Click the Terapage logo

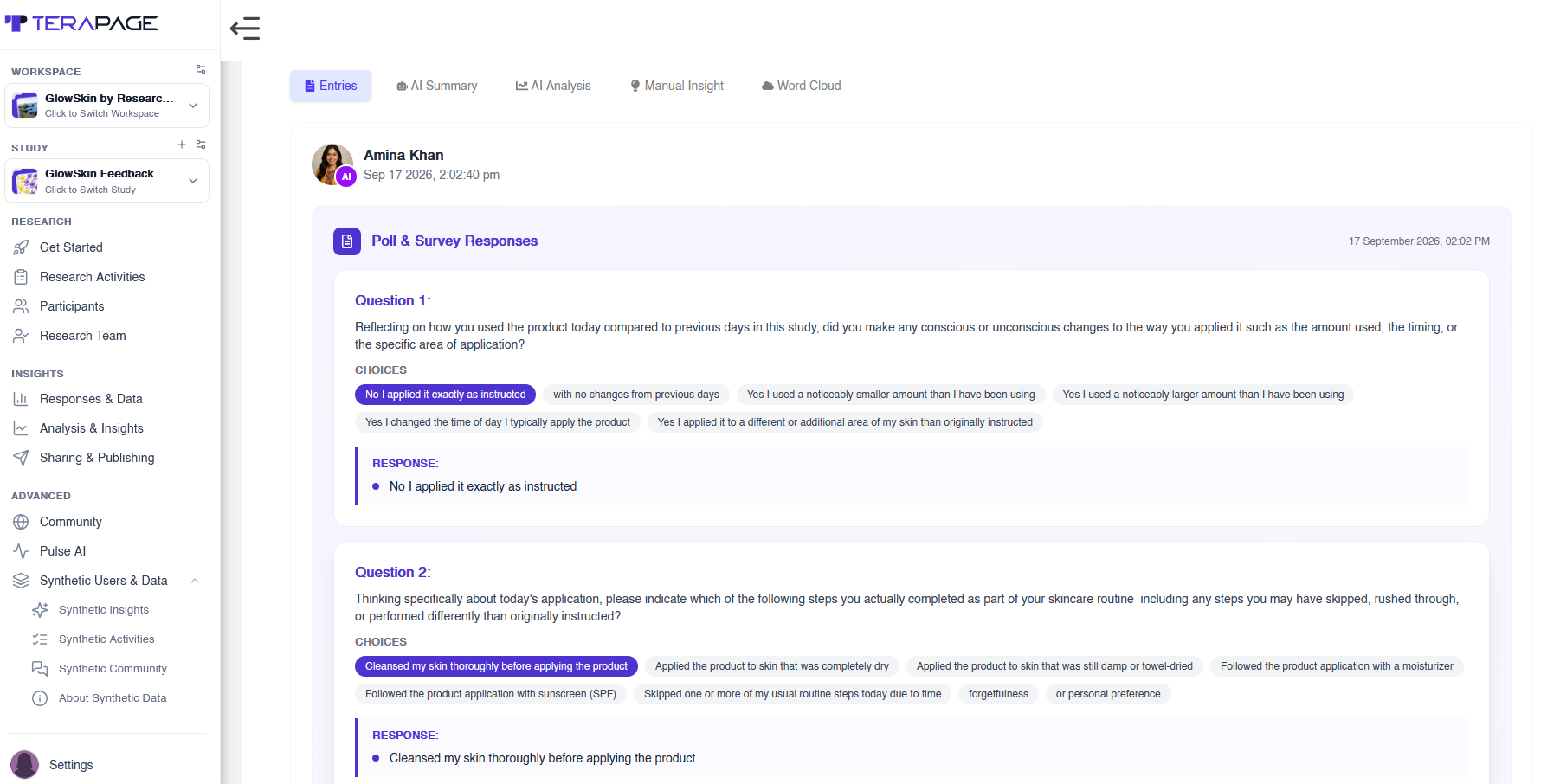coord(81,23)
